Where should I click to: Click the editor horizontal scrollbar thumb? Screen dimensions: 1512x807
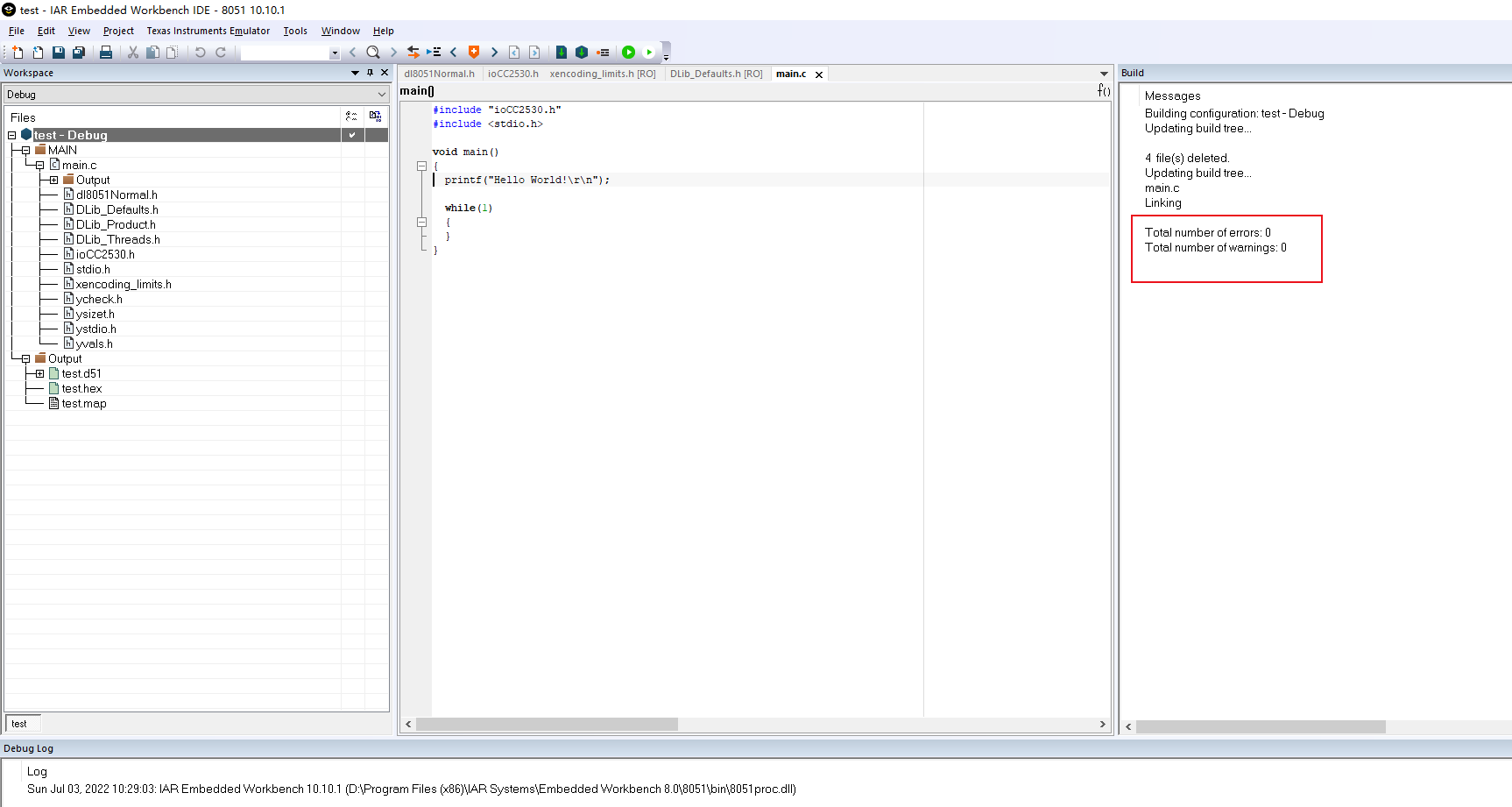pos(547,725)
